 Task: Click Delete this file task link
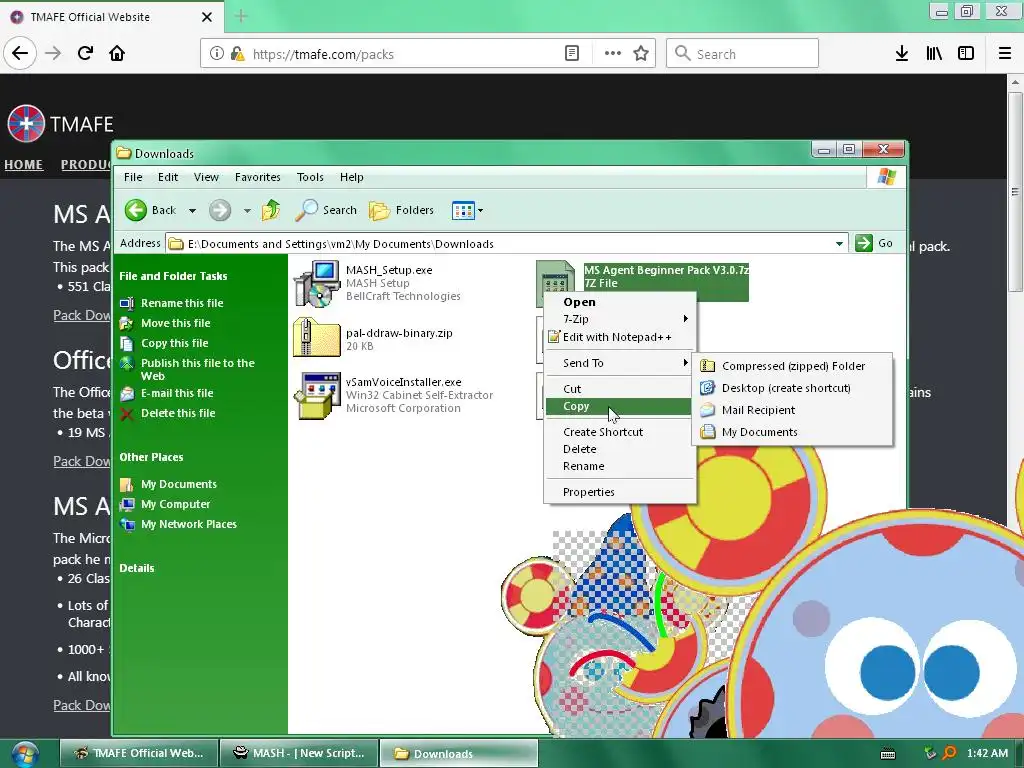tap(178, 413)
